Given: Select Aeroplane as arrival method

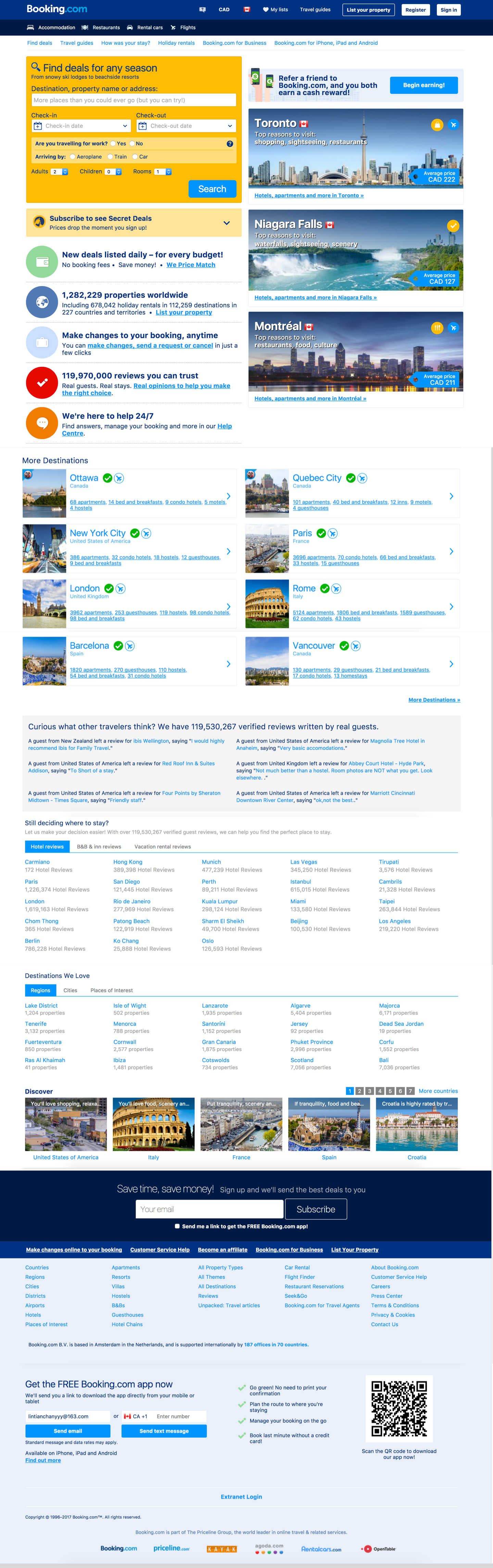Looking at the screenshot, I should 73,157.
